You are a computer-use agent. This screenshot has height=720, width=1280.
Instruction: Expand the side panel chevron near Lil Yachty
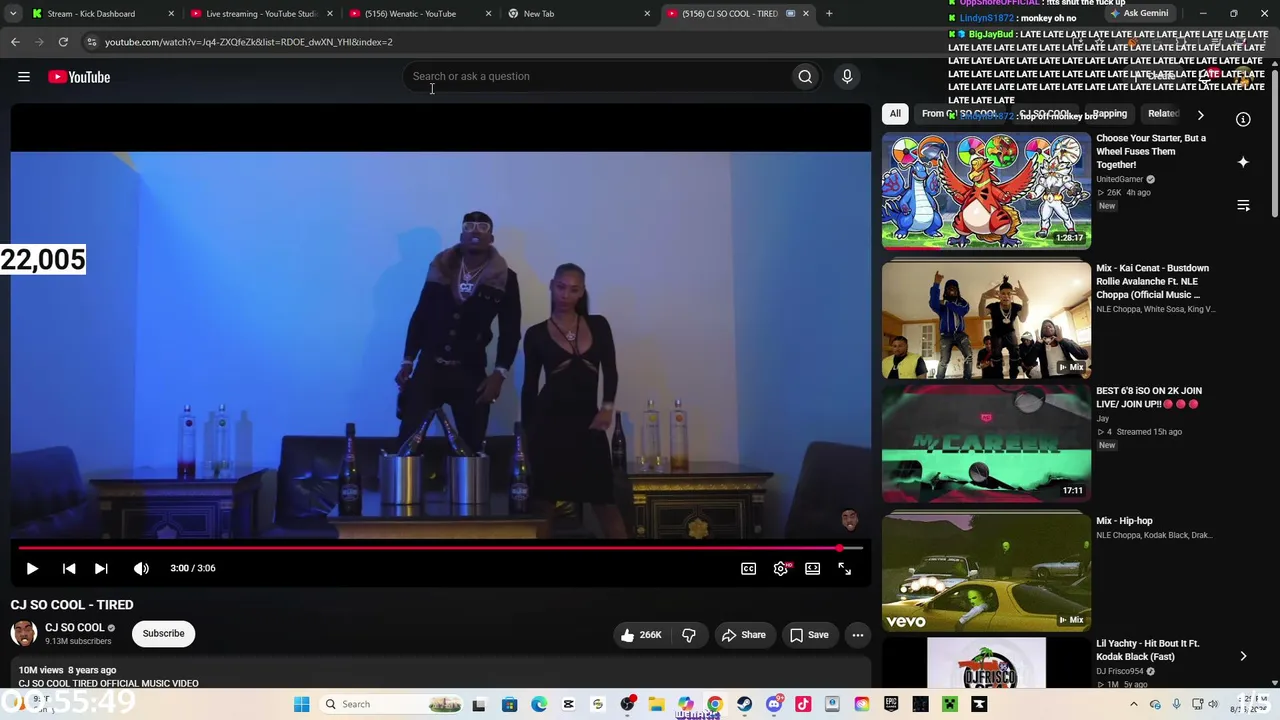point(1243,656)
